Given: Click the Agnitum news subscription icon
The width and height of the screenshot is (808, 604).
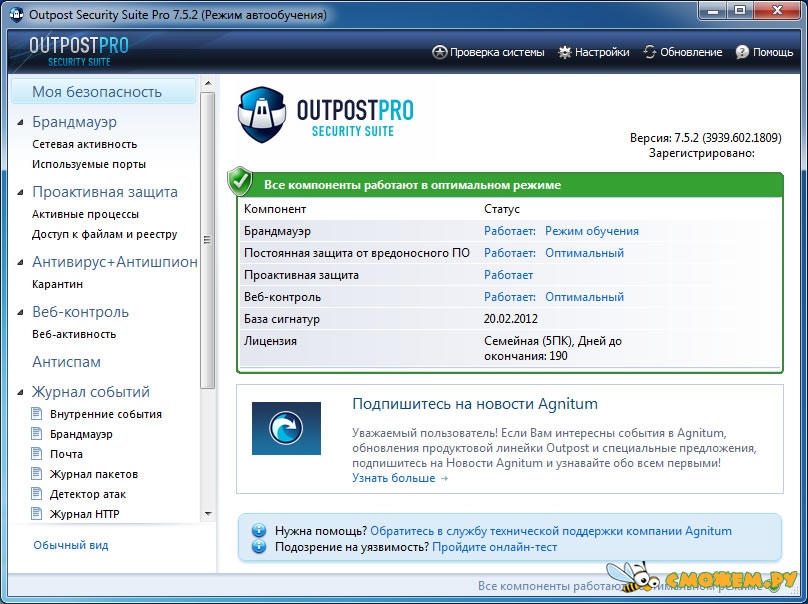Looking at the screenshot, I should pos(286,428).
